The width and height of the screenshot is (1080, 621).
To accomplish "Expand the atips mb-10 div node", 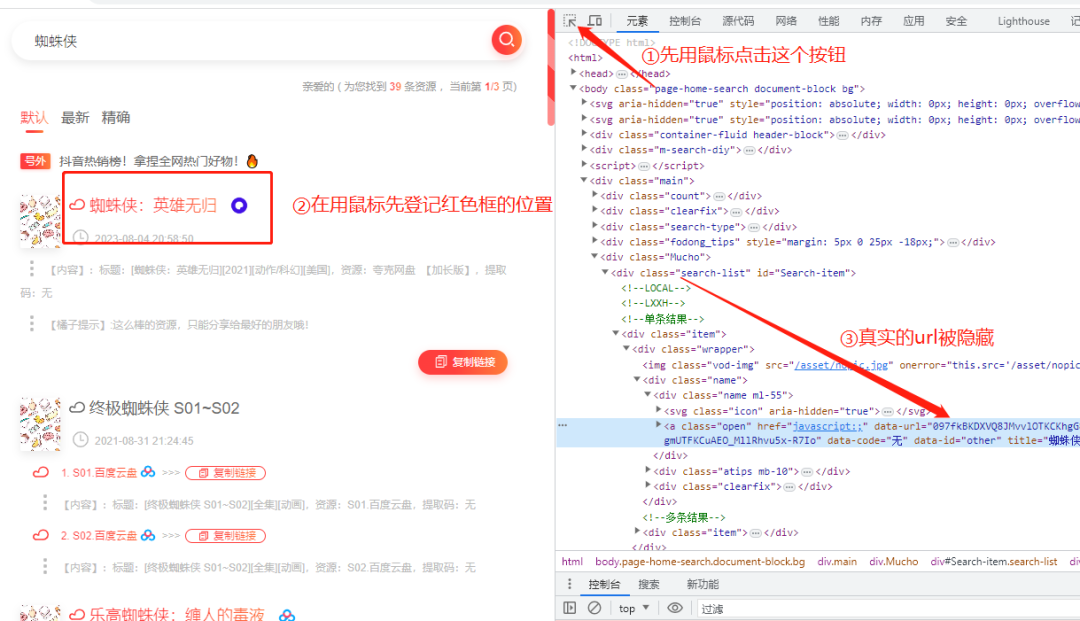I will pyautogui.click(x=648, y=470).
